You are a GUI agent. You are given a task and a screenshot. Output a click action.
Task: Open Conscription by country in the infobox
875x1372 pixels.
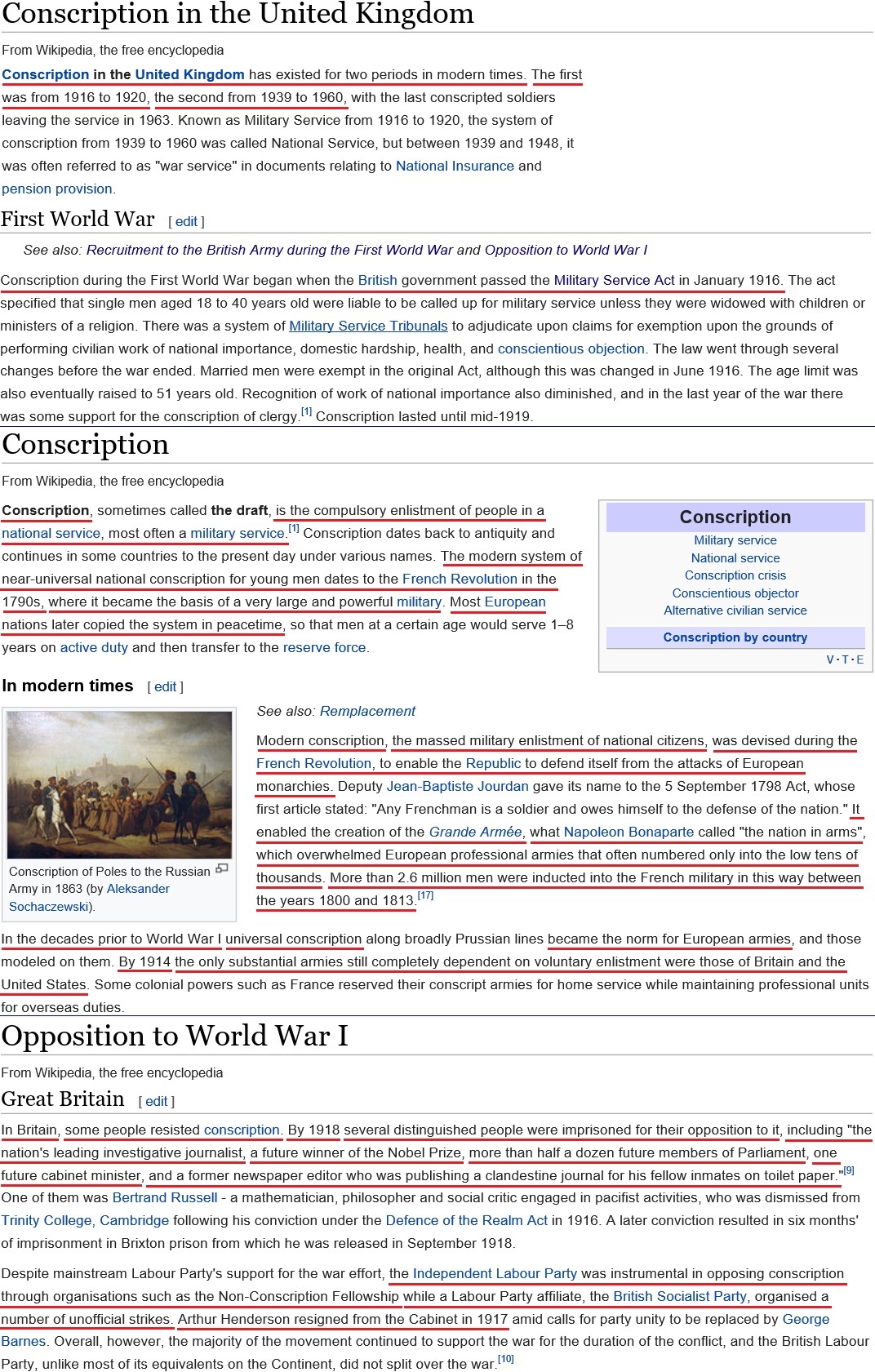pos(735,637)
